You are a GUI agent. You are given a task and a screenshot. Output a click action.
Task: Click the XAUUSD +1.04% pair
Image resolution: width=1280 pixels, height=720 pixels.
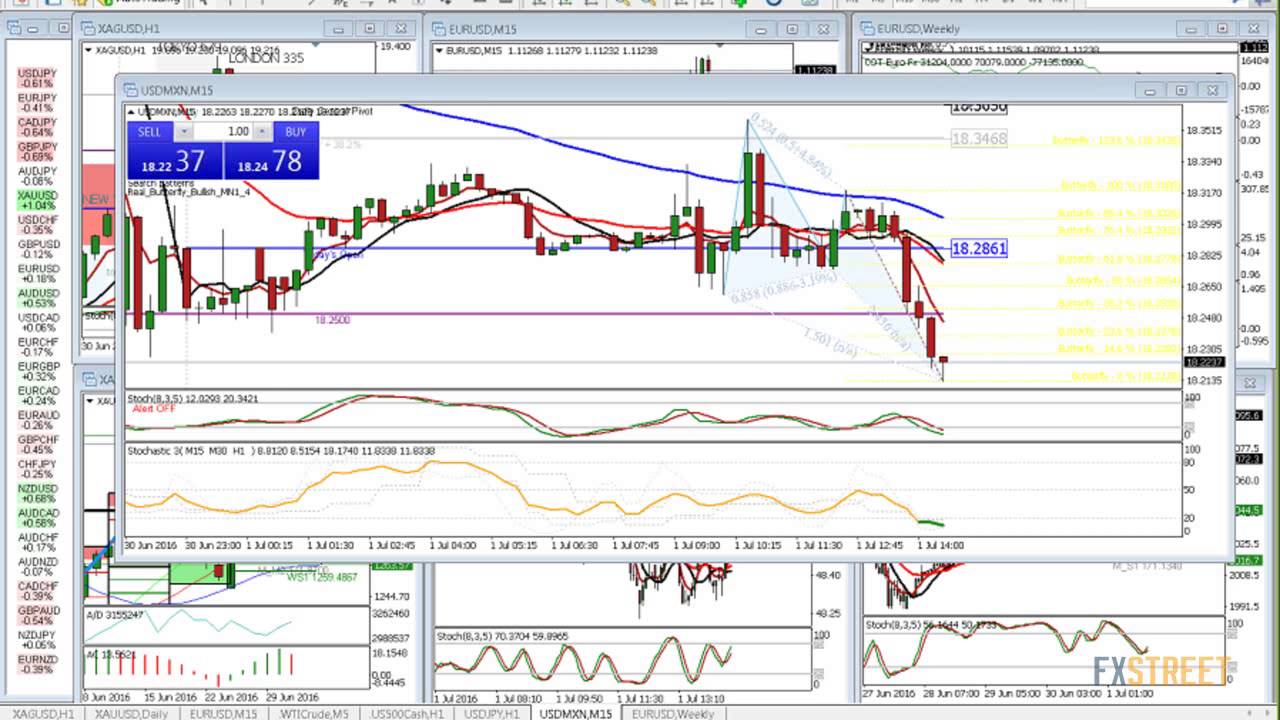[38, 200]
